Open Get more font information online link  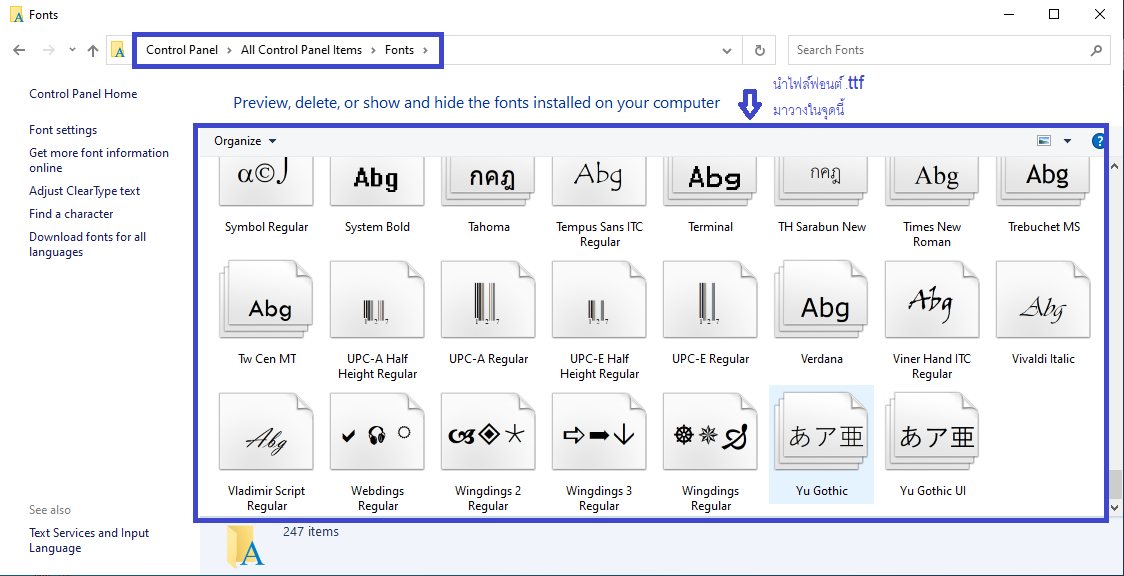pos(99,160)
